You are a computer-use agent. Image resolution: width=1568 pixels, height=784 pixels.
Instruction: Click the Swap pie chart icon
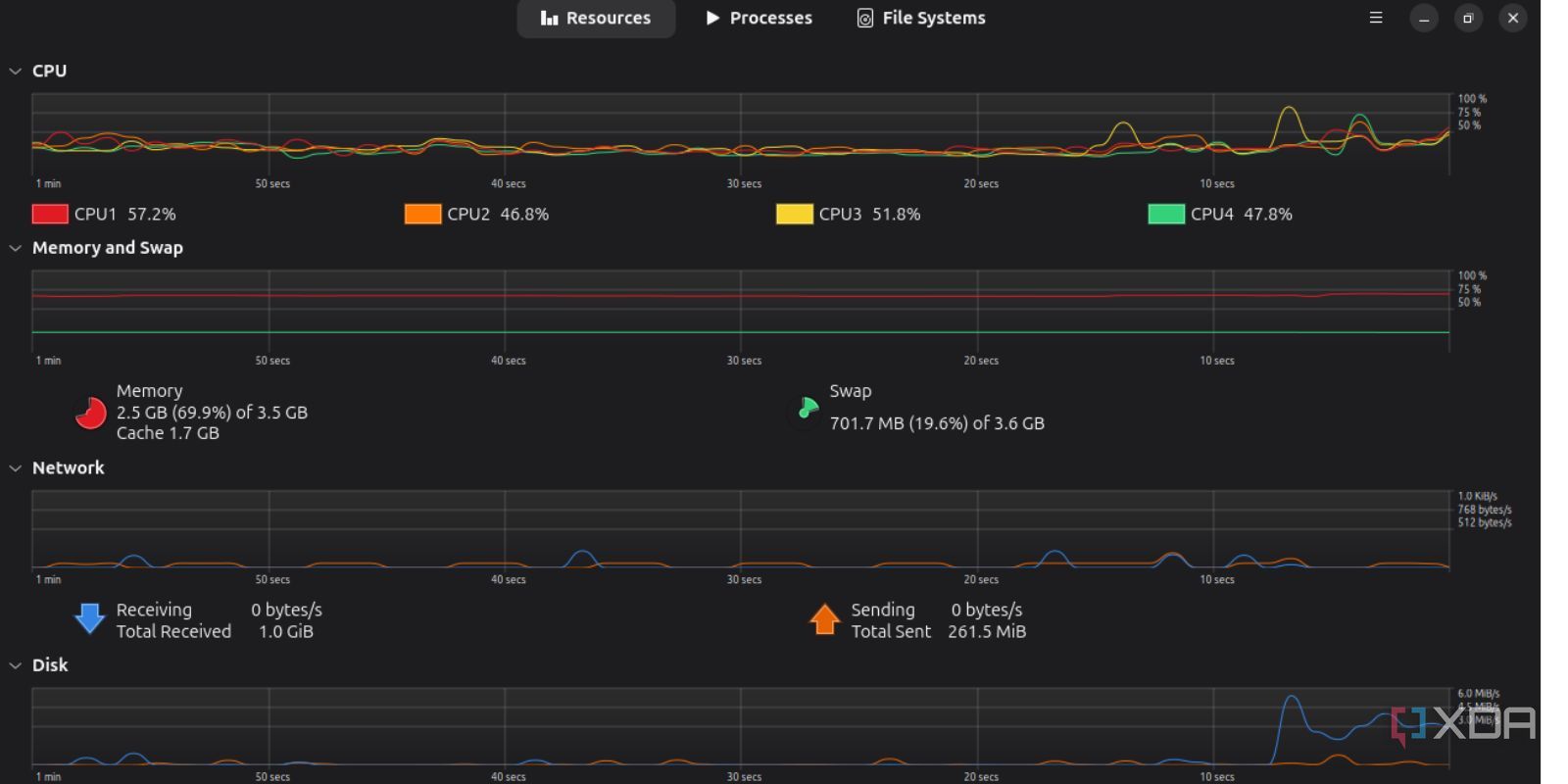coord(806,410)
